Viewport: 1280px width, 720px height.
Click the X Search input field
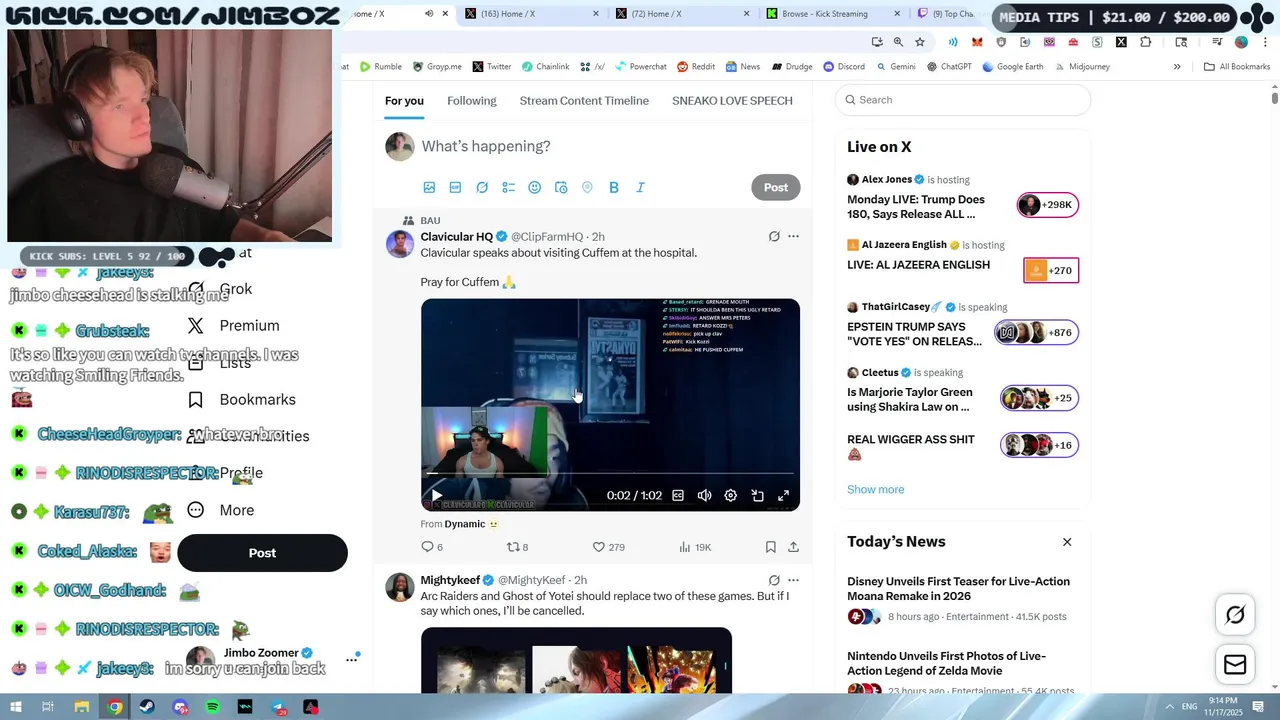[962, 100]
